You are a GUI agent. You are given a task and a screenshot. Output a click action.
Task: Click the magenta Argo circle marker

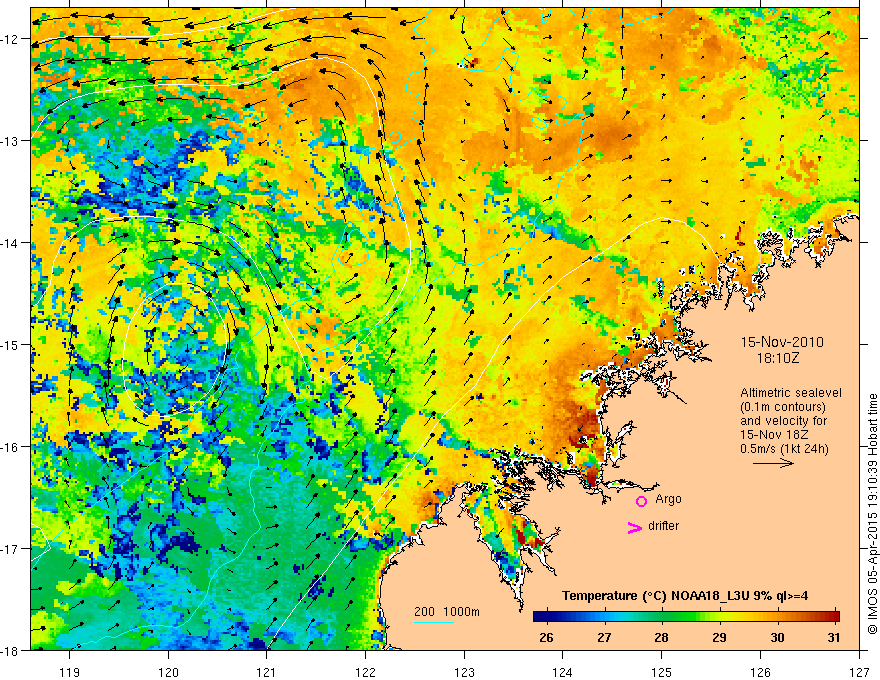coord(641,501)
